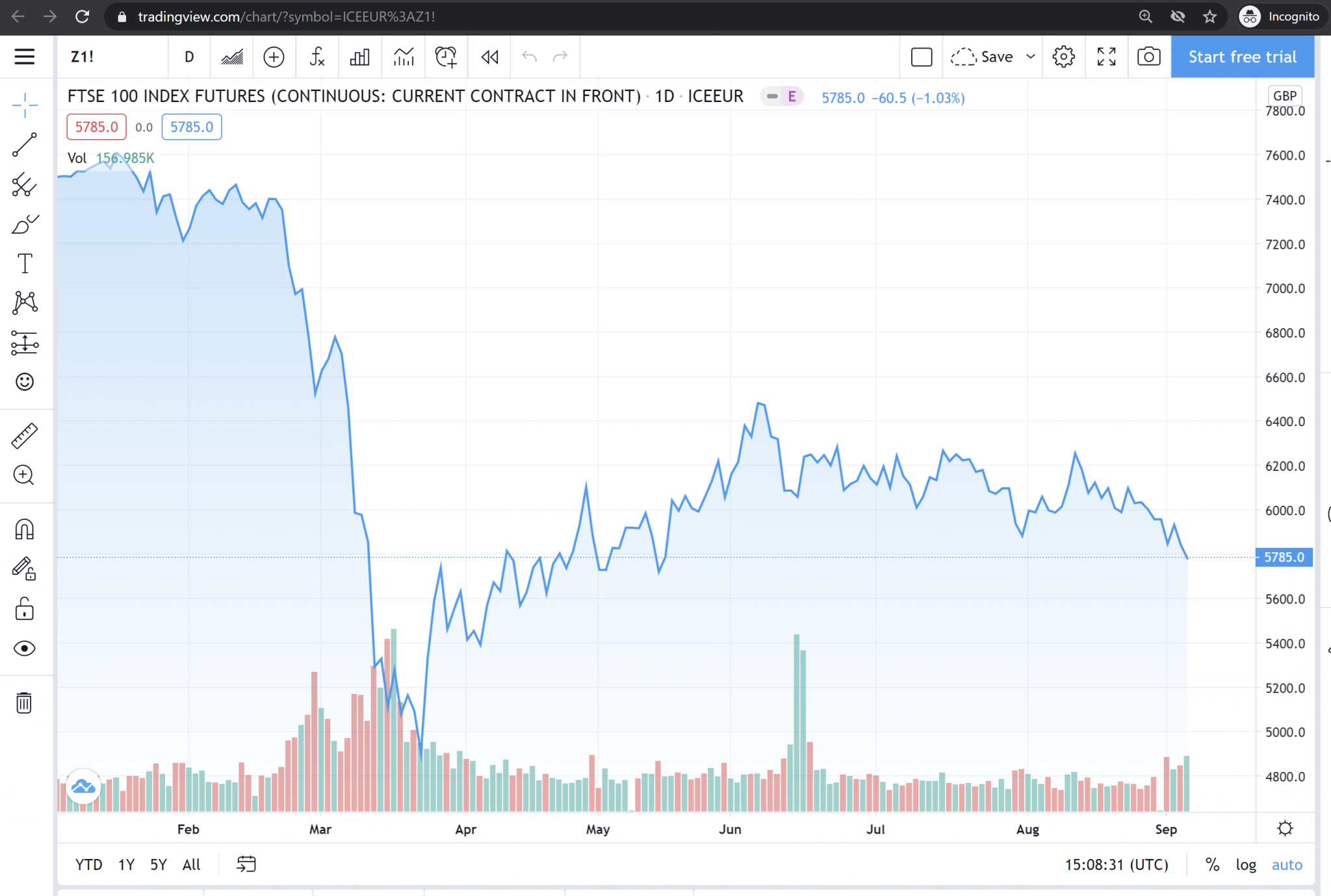Select the All date range
Viewport: 1331px width, 896px height.
pos(191,865)
